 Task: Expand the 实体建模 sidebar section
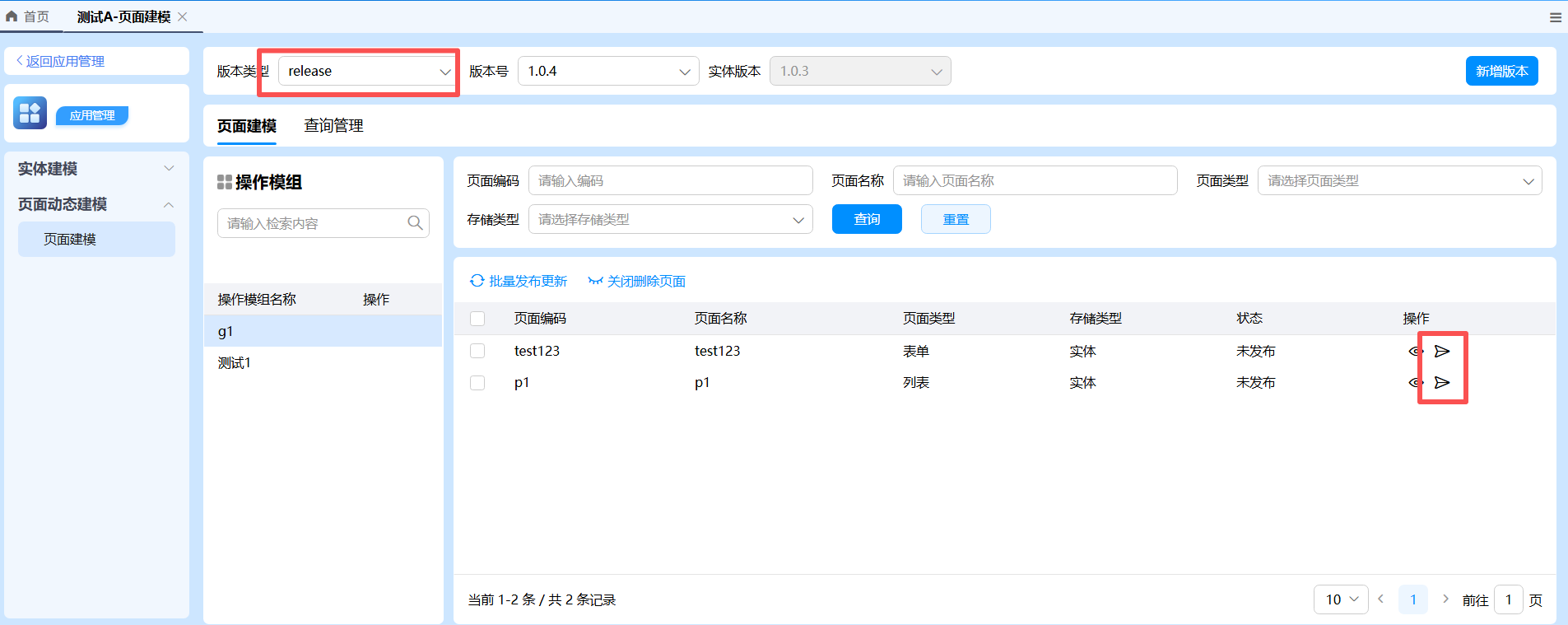[96, 169]
